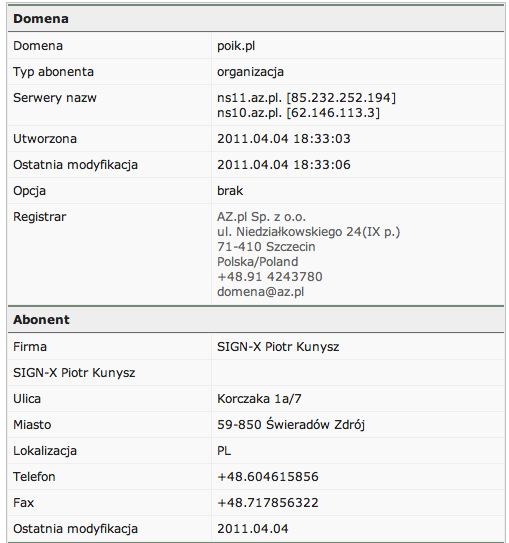Click the Opcja value brak
This screenshot has height=543, width=509.
click(230, 191)
